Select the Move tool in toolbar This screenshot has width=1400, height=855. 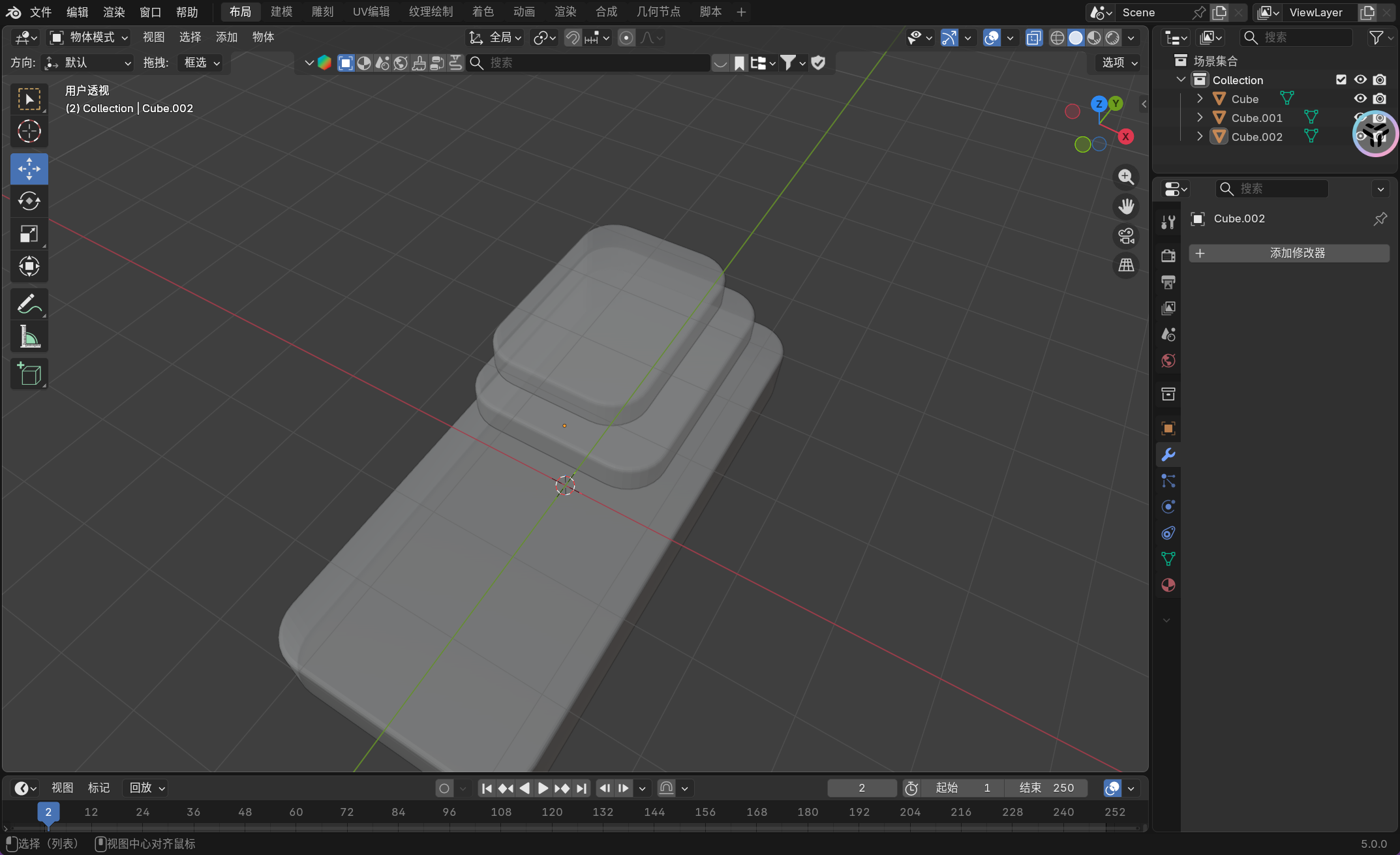[x=29, y=169]
